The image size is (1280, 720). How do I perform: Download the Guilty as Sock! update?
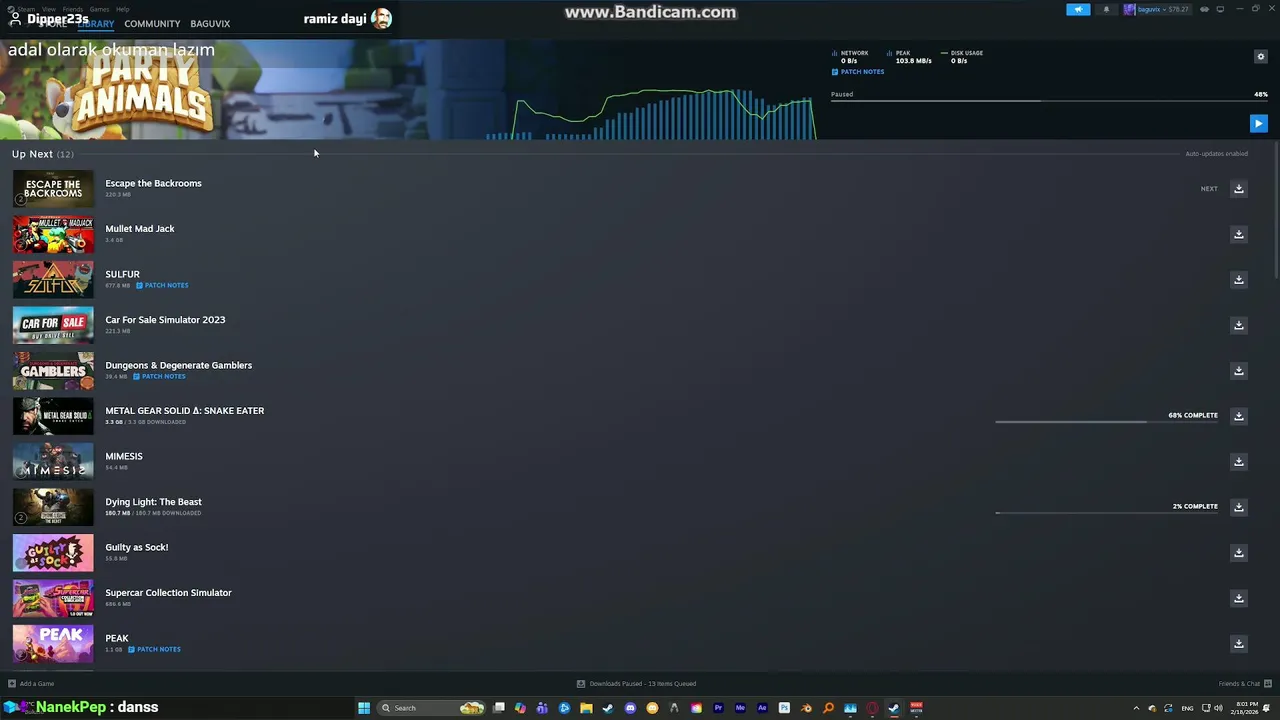[x=1238, y=553]
